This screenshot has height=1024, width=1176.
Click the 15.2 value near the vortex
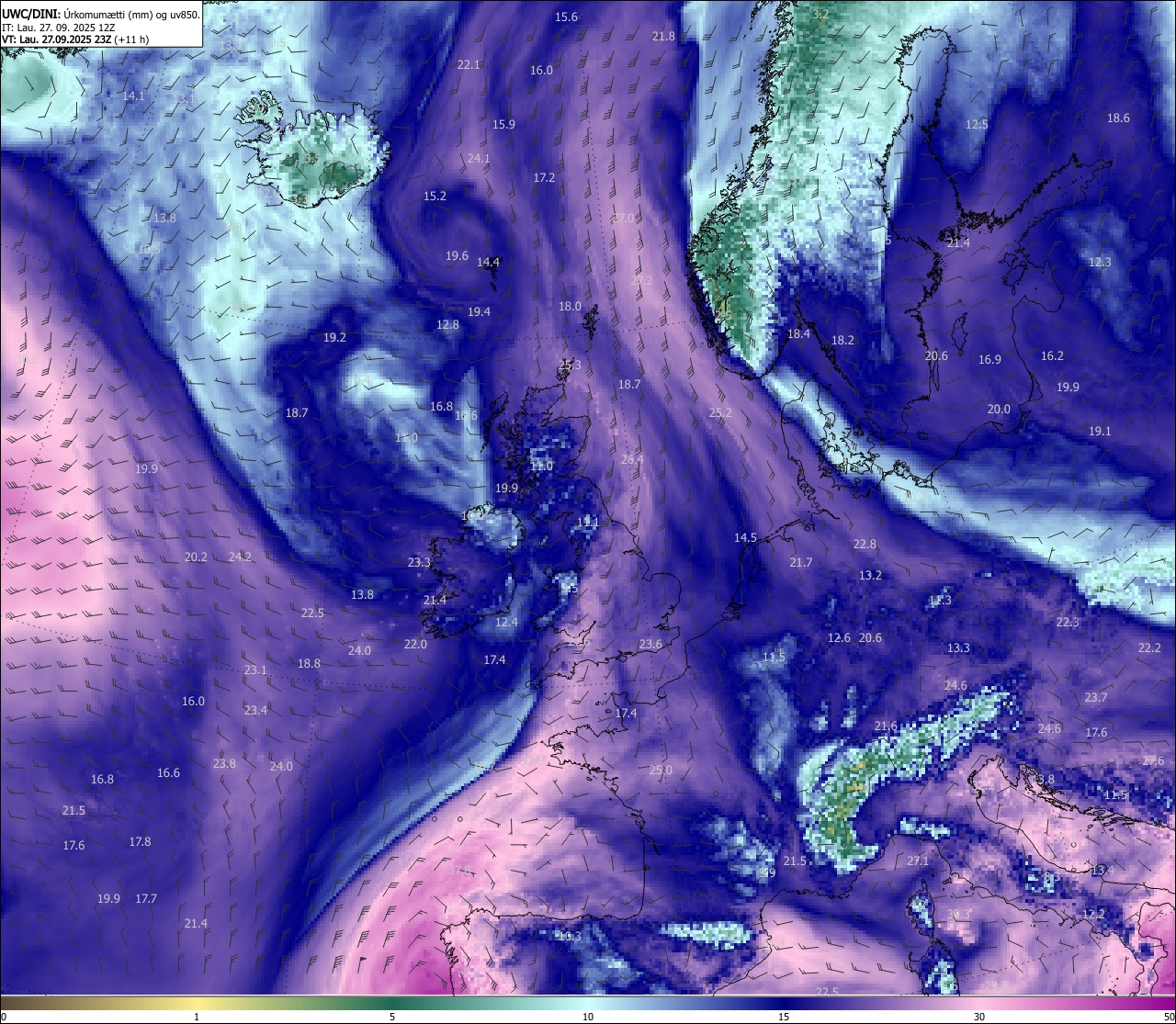(435, 196)
